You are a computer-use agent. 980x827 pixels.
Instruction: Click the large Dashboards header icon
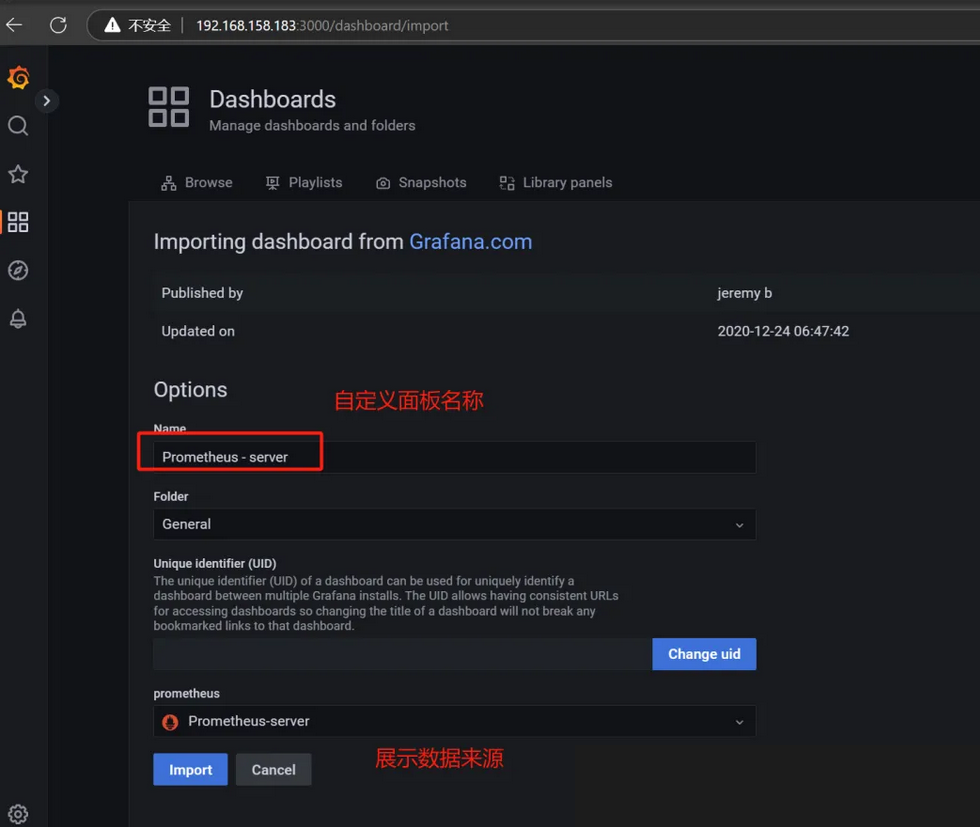169,107
